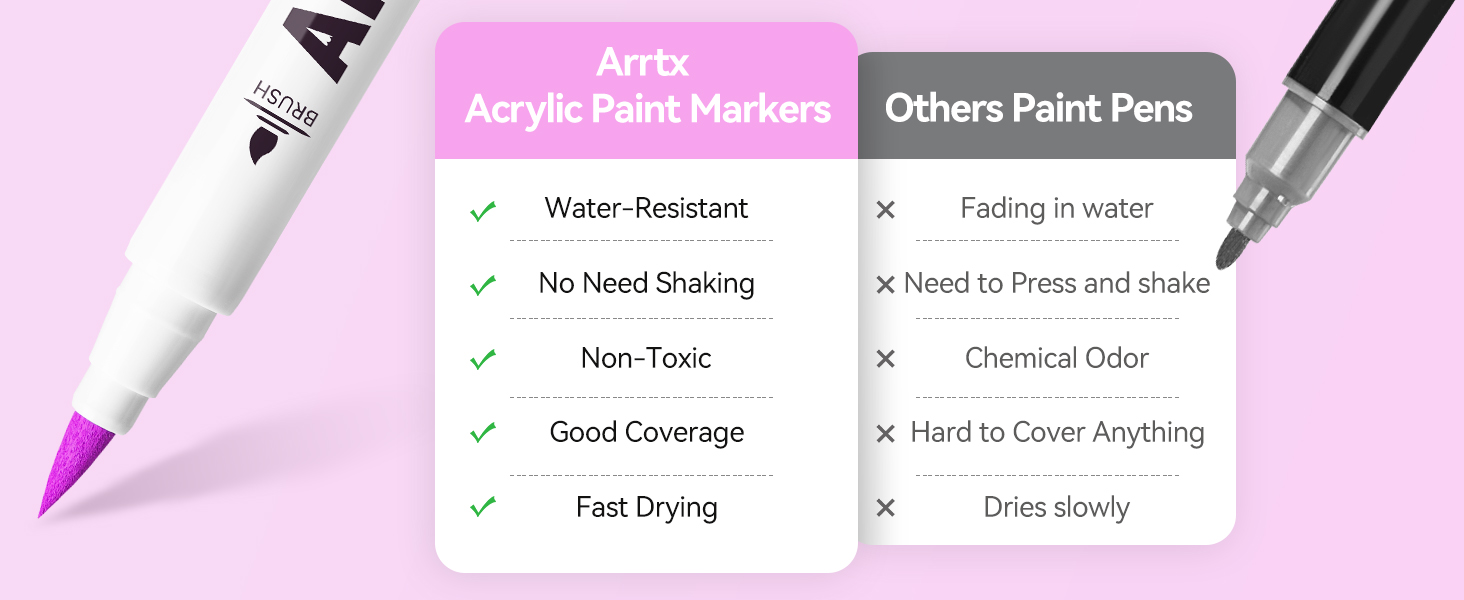This screenshot has height=600, width=1464.
Task: Click the green checkmark beside Non-Toxic
Action: [483, 359]
